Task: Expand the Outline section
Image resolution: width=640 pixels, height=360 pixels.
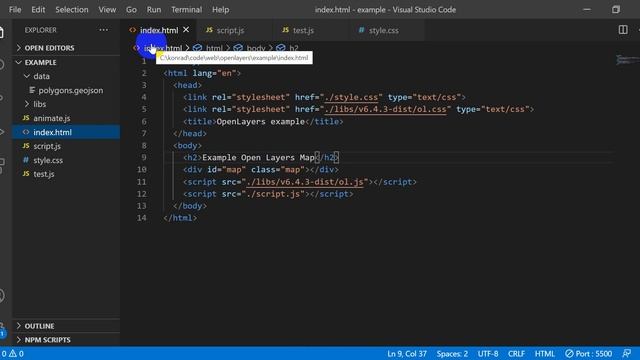Action: [66, 326]
